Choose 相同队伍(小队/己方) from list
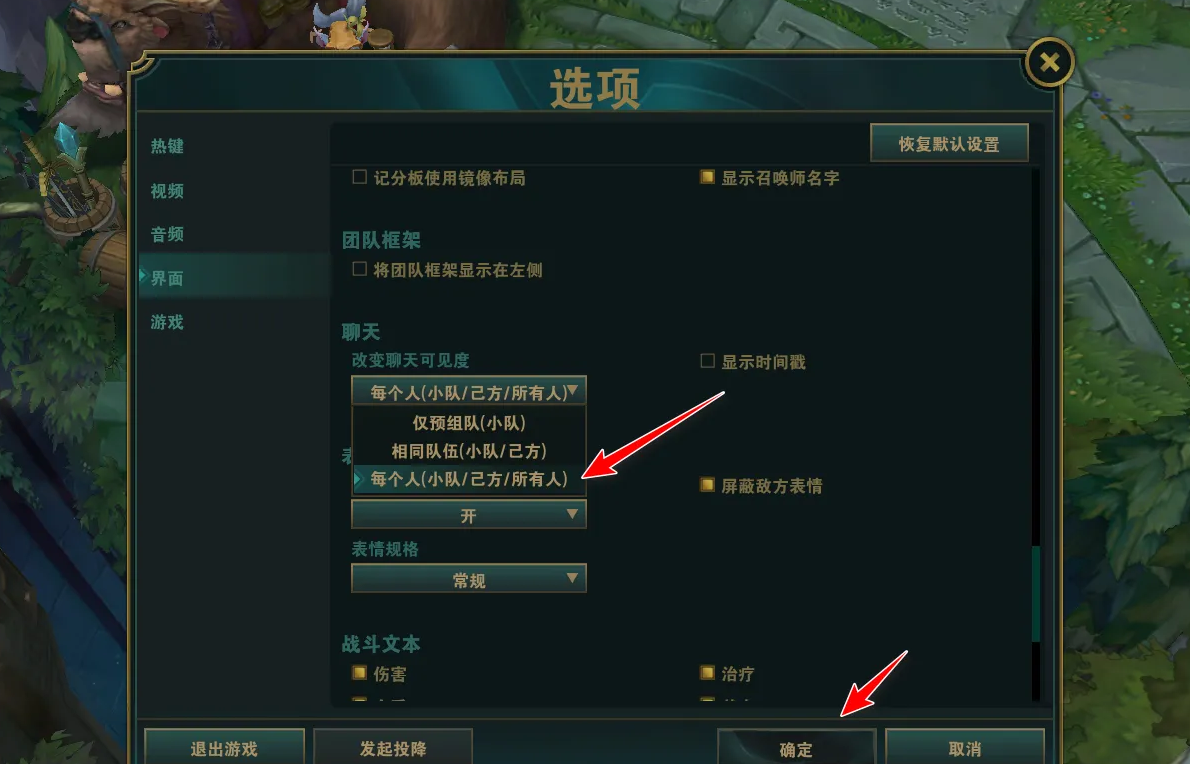Screen dimensions: 1190x764 click(469, 451)
